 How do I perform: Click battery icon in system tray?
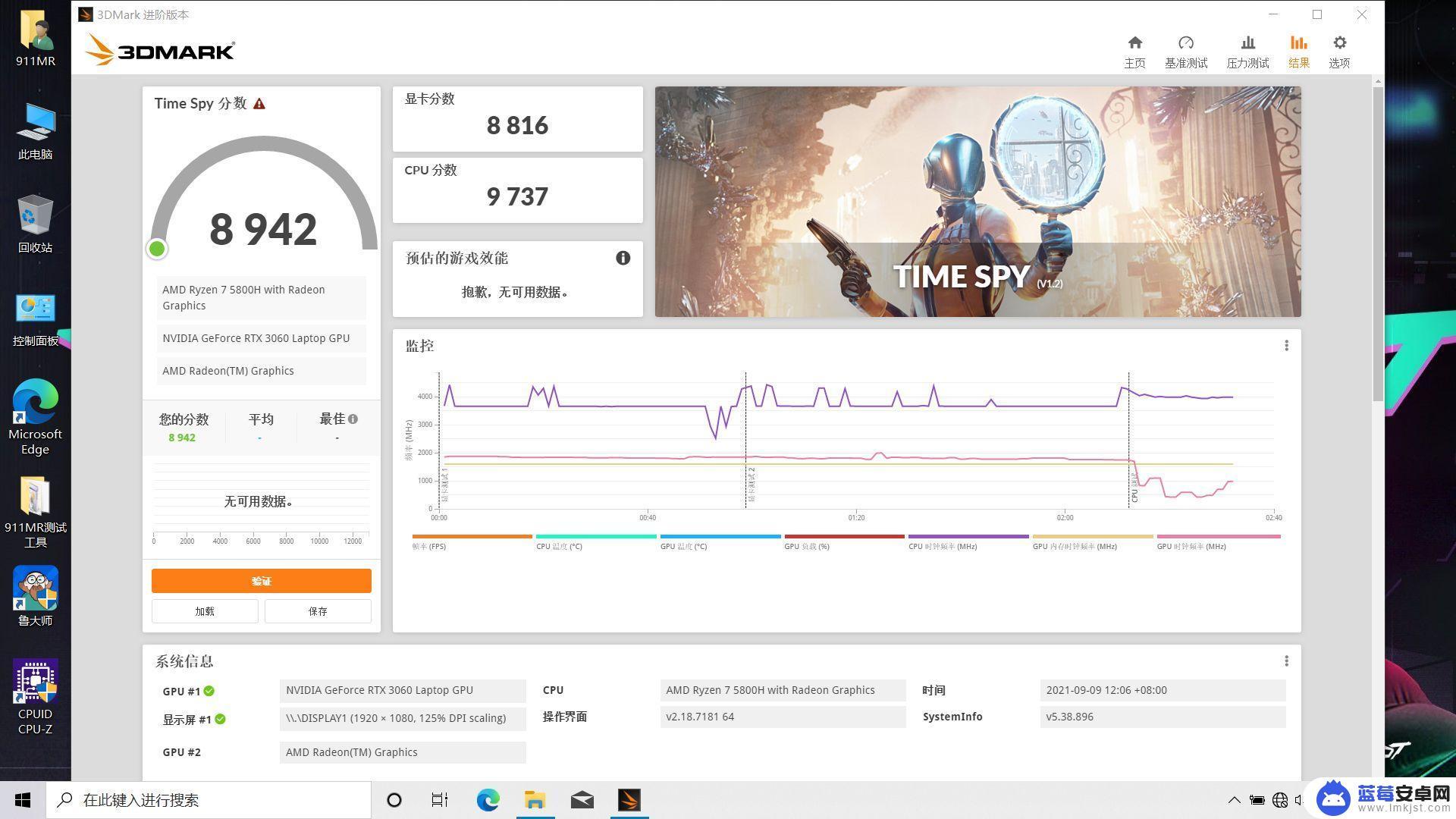click(1257, 800)
